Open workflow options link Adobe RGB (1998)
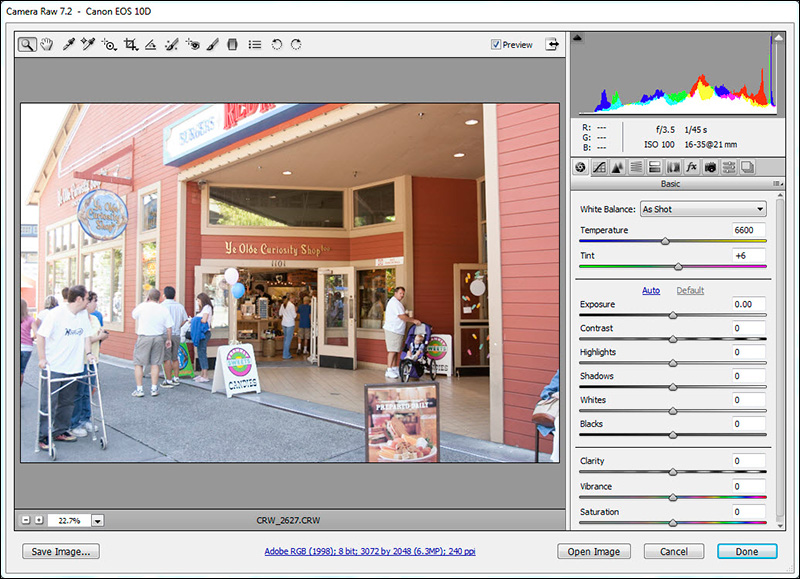 (370, 551)
